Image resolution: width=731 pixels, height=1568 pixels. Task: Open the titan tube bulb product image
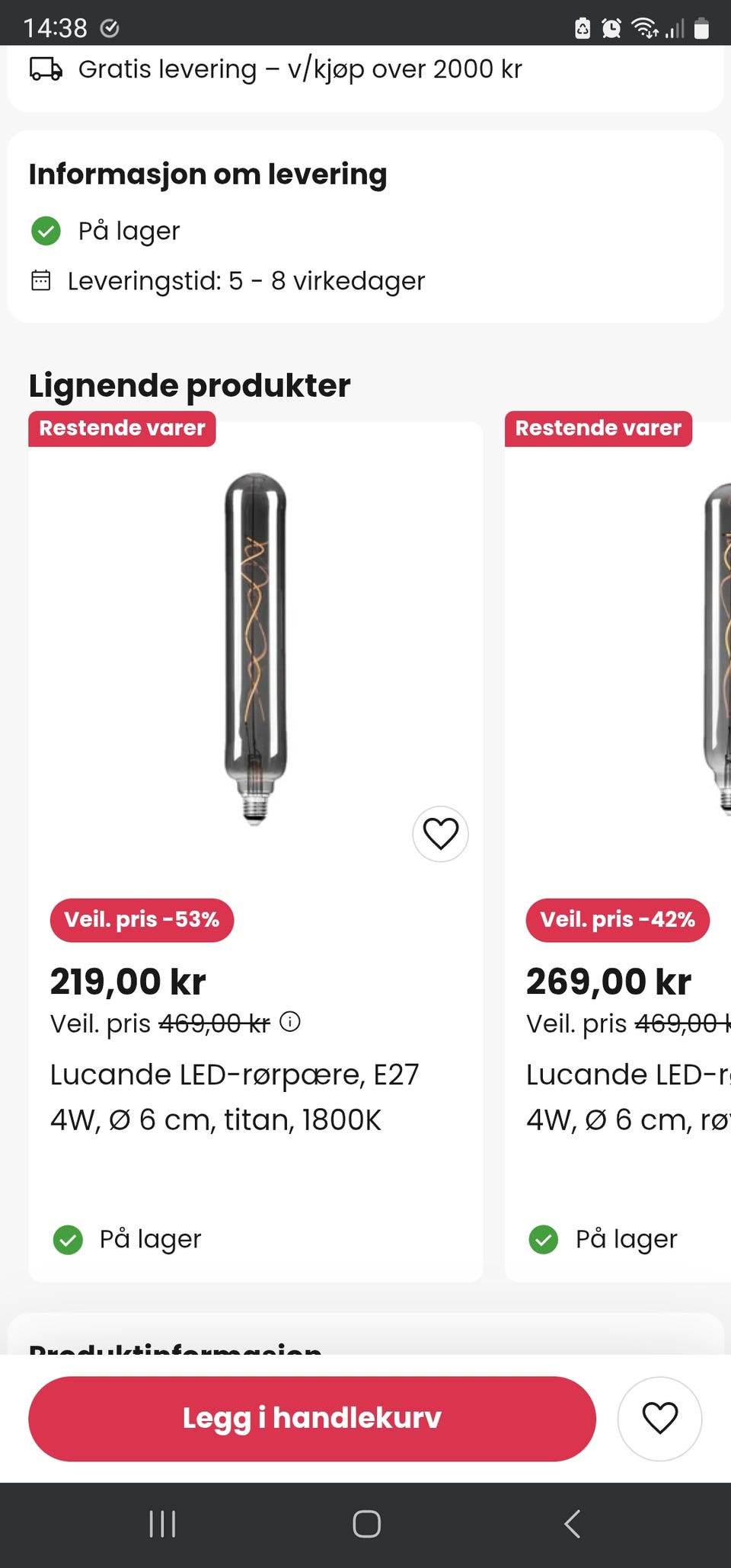pos(255,649)
